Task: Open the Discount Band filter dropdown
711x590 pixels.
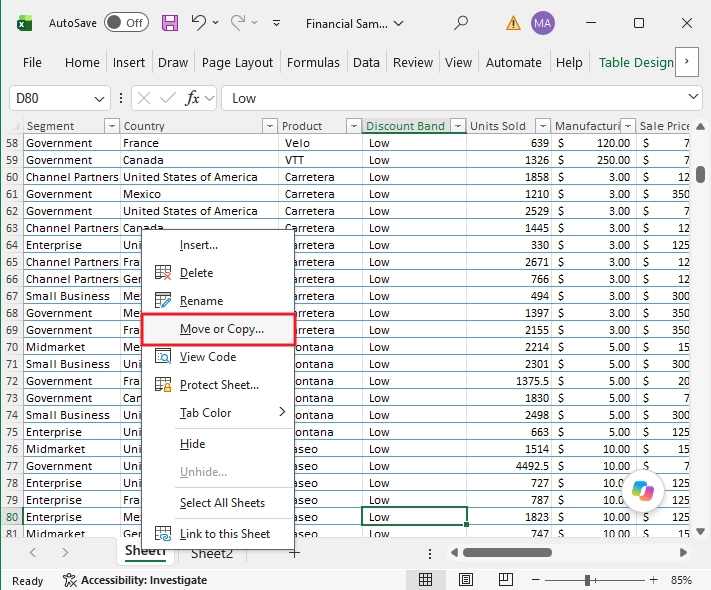Action: (458, 126)
